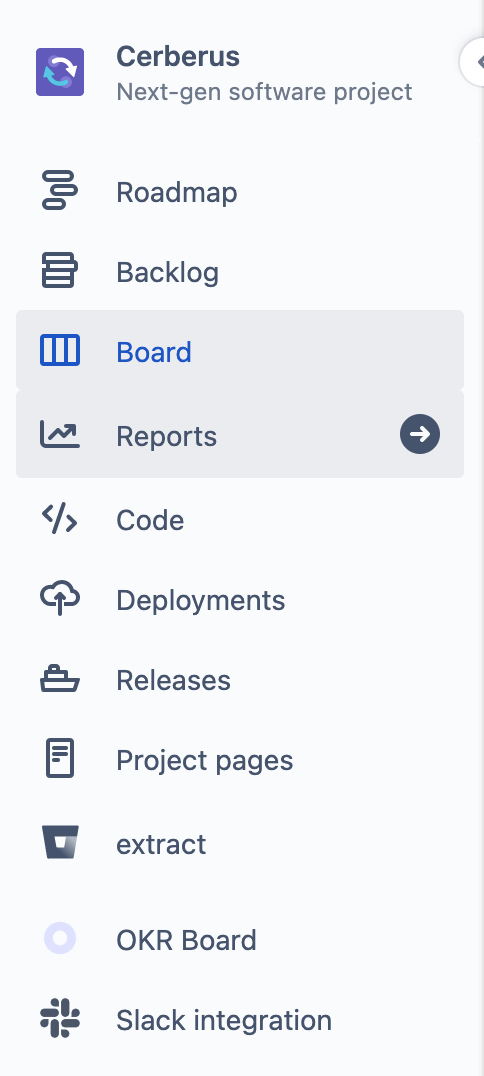Click the Board columns icon
Viewport: 484px width, 1076px height.
pos(60,351)
